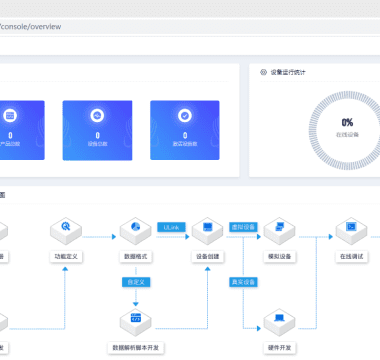Select the 虚拟设备 tag
Screen dimensions: 380x360
[243, 227]
